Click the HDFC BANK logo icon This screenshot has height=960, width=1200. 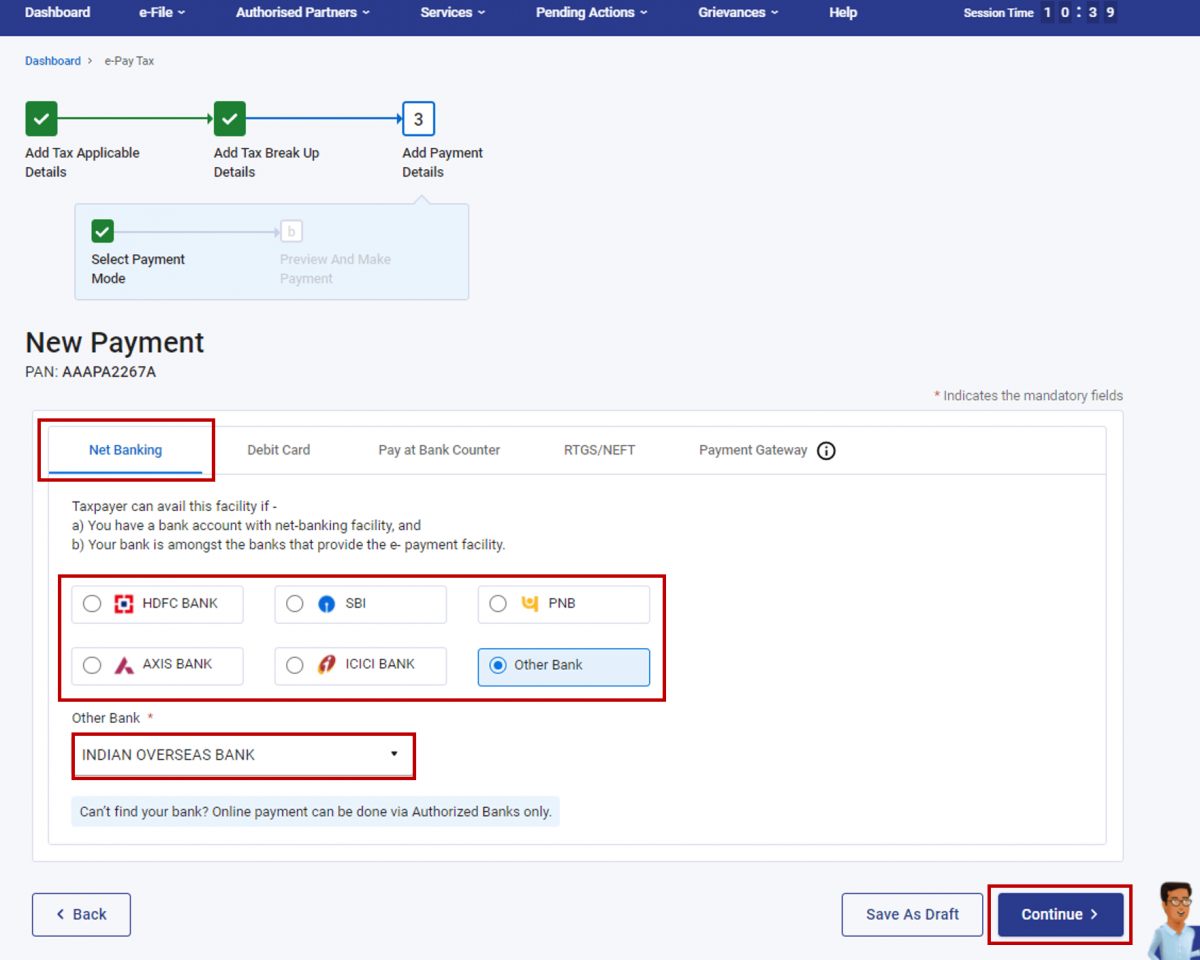coord(123,603)
